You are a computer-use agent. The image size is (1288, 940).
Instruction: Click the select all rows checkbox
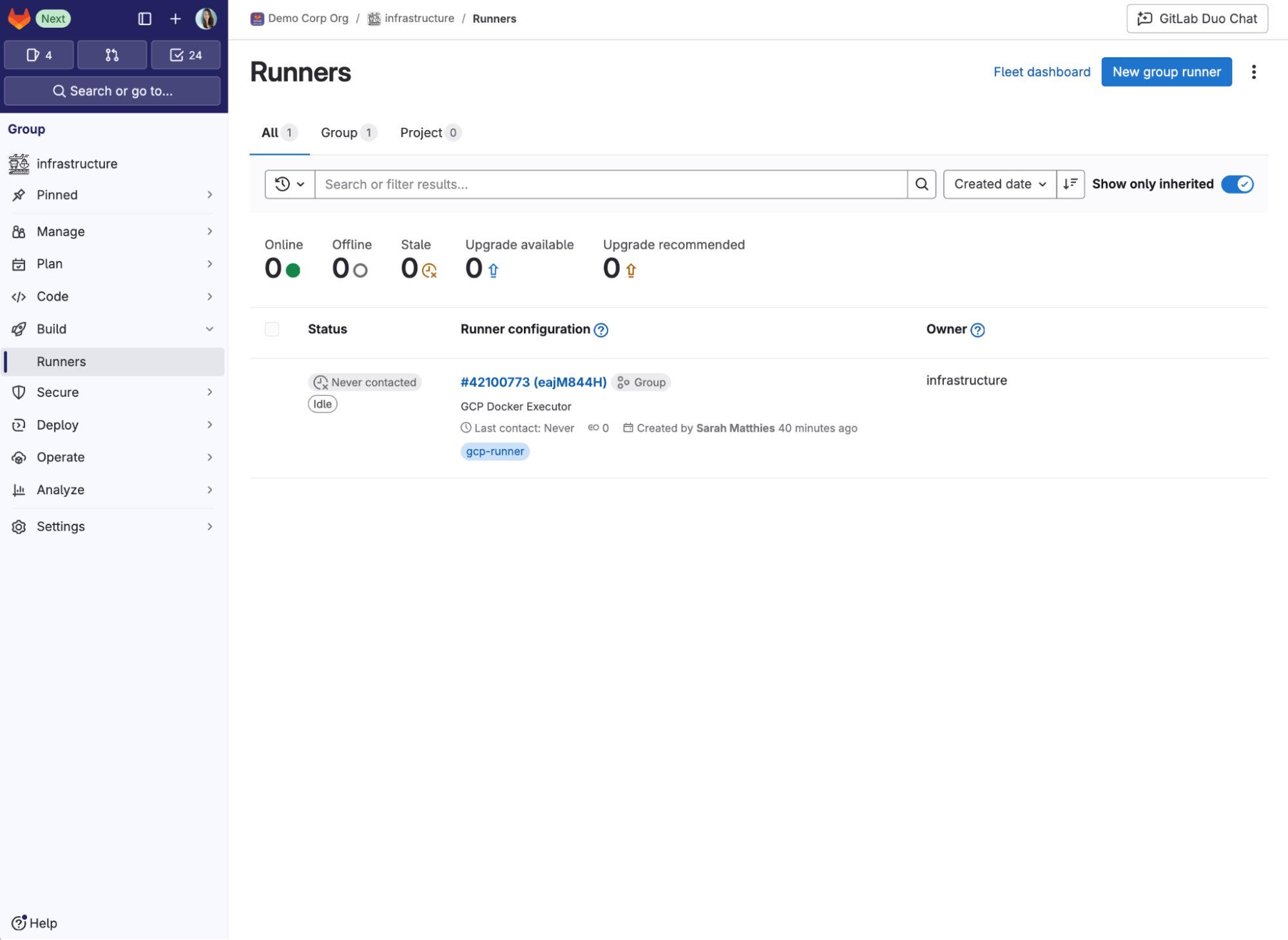pos(272,329)
